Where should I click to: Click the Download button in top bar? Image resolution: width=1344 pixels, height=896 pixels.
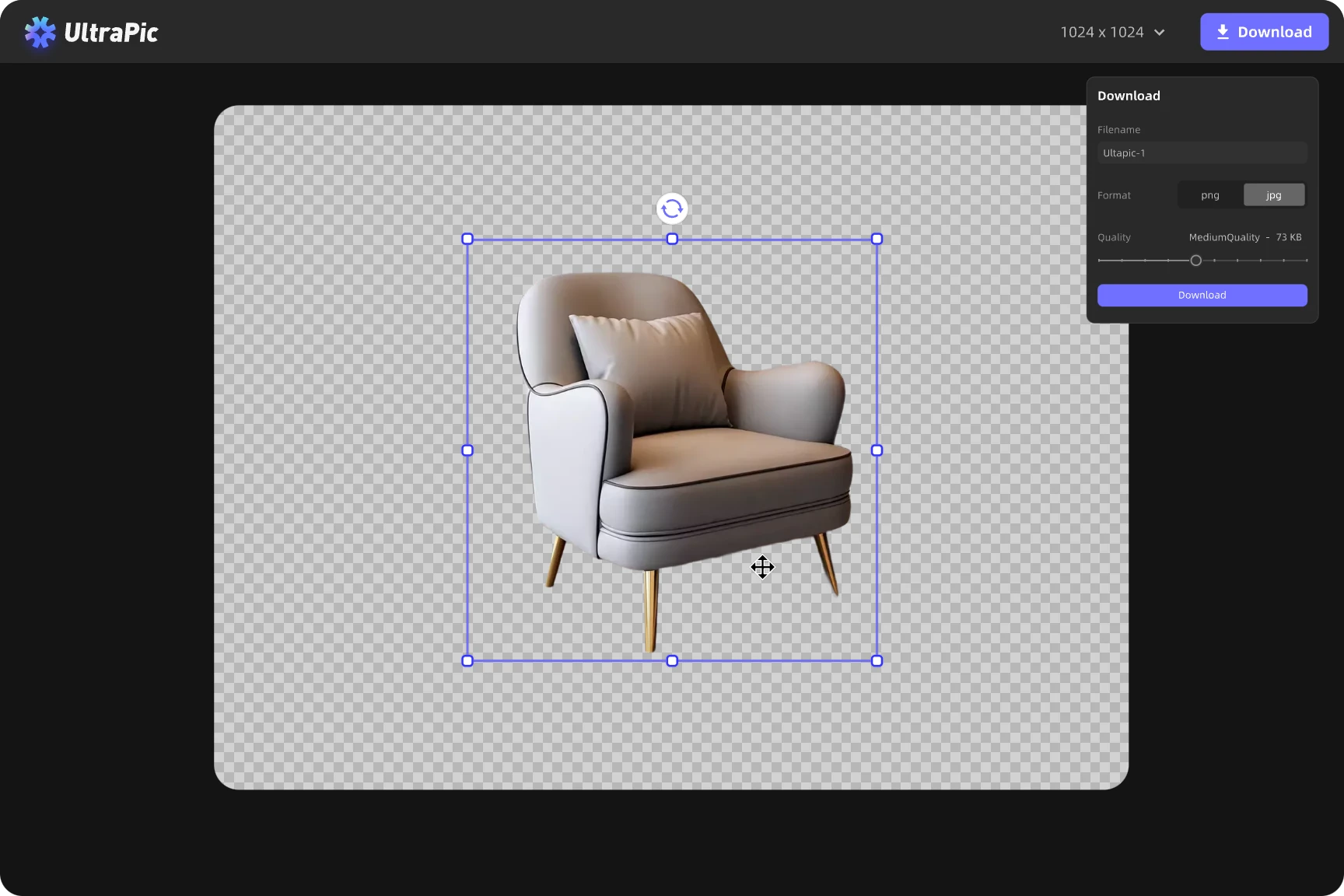pos(1264,32)
